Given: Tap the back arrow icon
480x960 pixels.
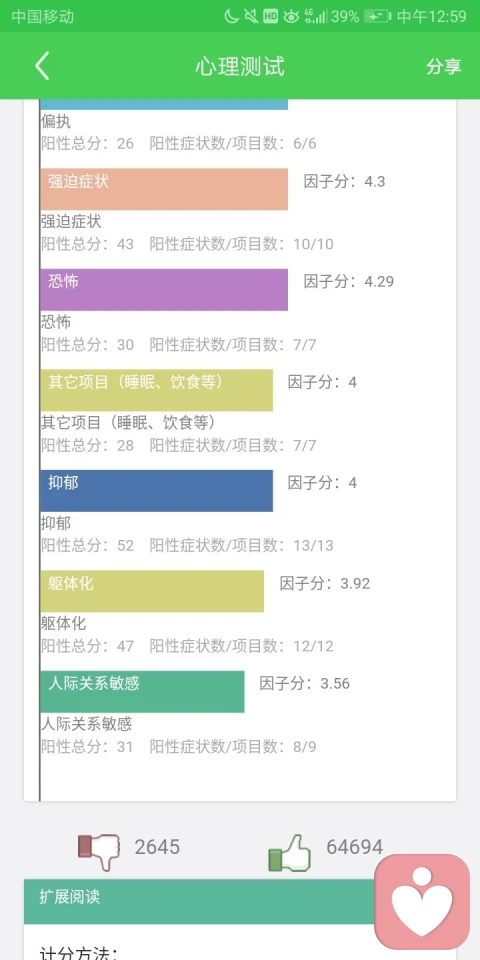Looking at the screenshot, I should [42, 66].
